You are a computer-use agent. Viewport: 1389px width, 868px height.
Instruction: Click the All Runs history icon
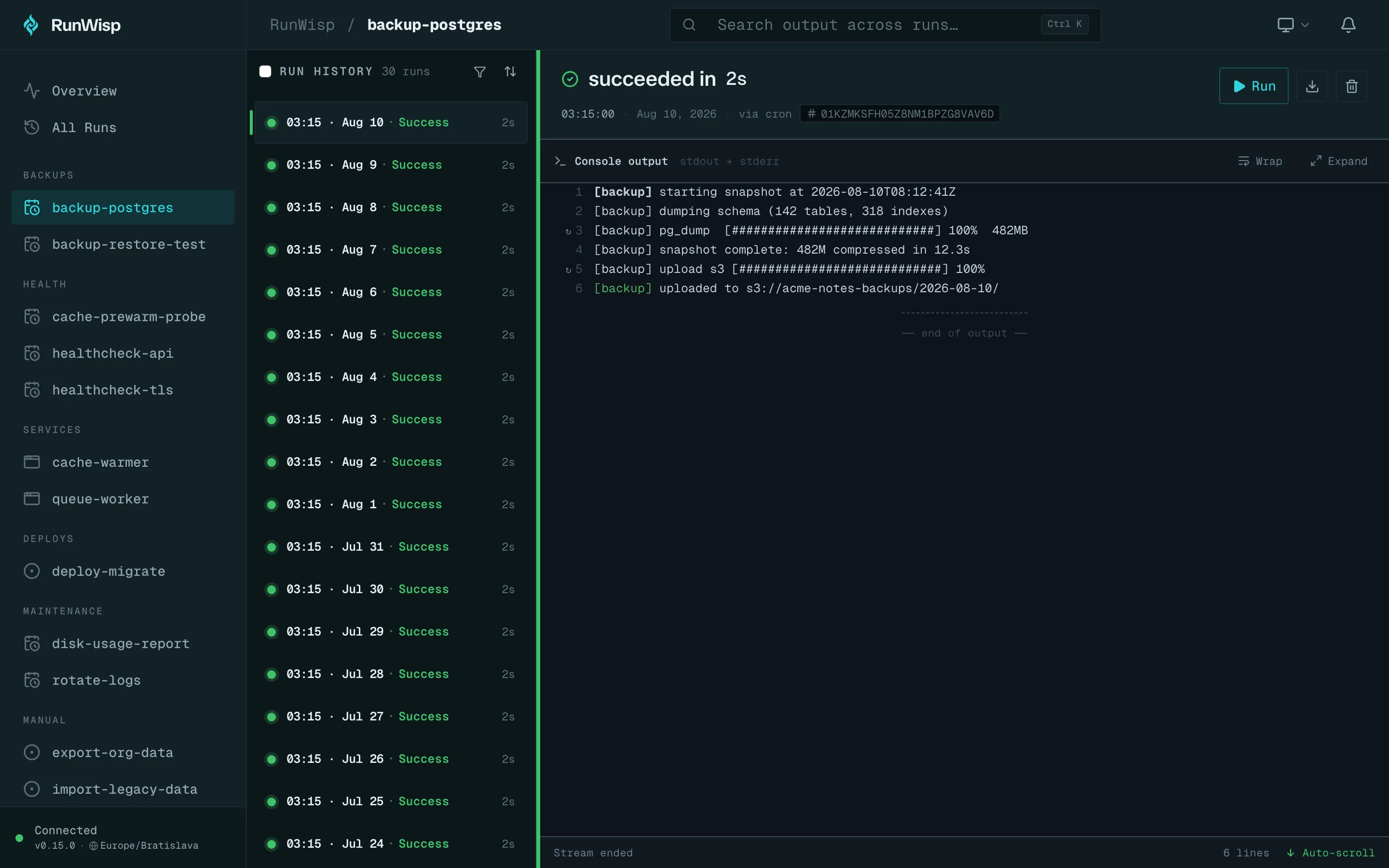pos(32,127)
